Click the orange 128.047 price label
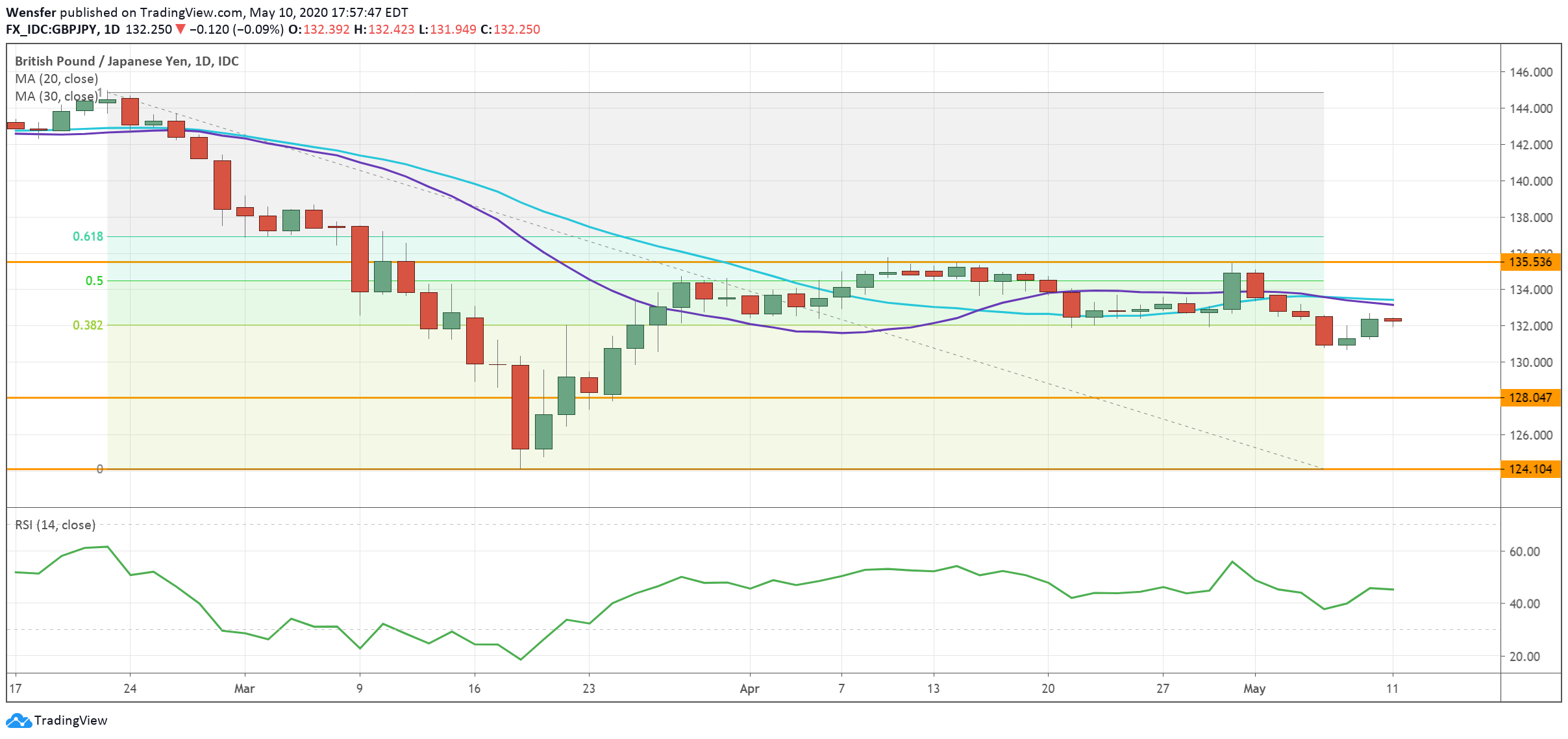 click(1530, 397)
